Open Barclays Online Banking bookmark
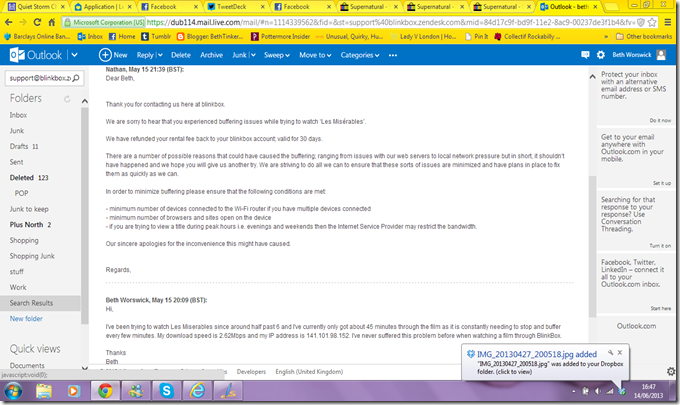This screenshot has width=680, height=405. [37, 36]
